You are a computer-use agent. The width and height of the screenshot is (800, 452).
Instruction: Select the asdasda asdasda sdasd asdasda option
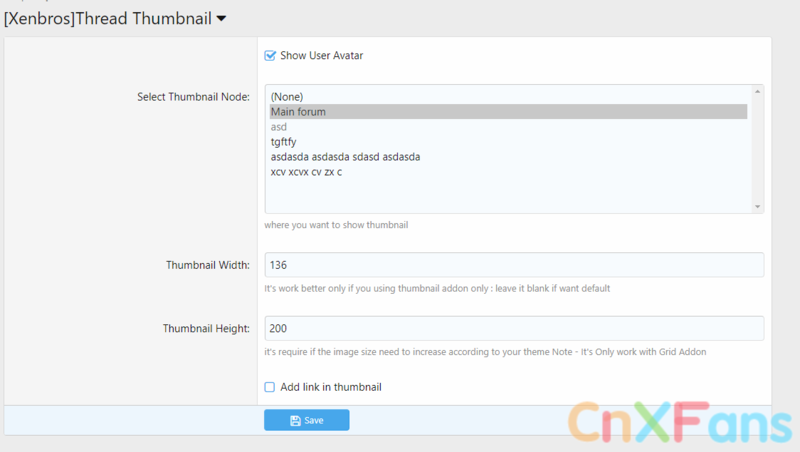tap(345, 157)
